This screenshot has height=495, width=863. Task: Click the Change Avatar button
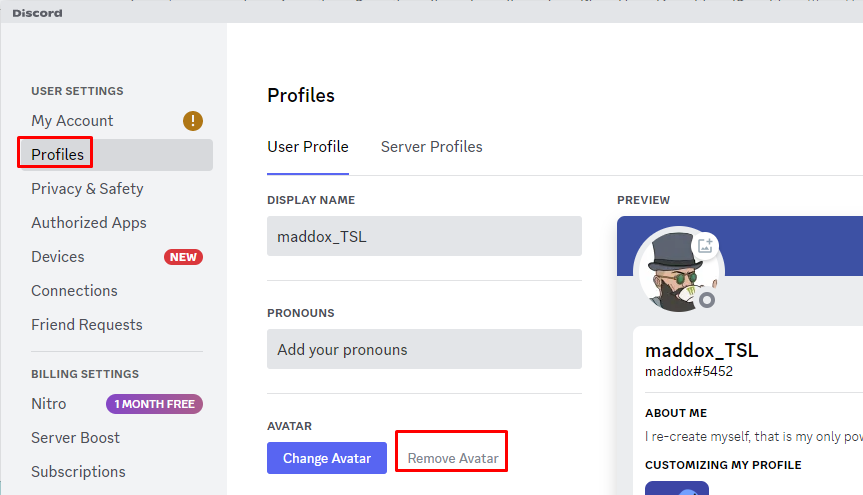click(327, 458)
